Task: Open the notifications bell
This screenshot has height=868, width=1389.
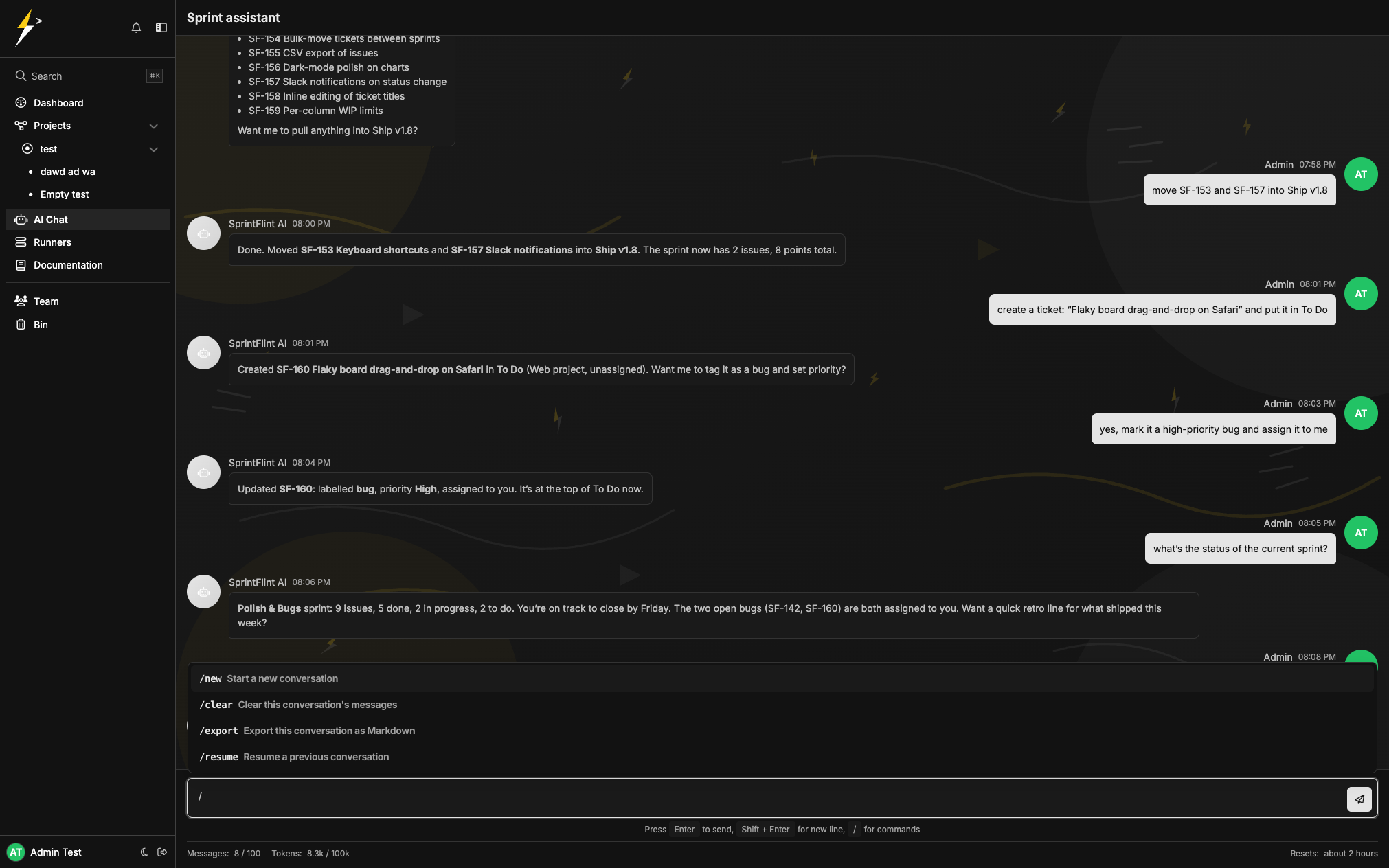Action: [136, 27]
